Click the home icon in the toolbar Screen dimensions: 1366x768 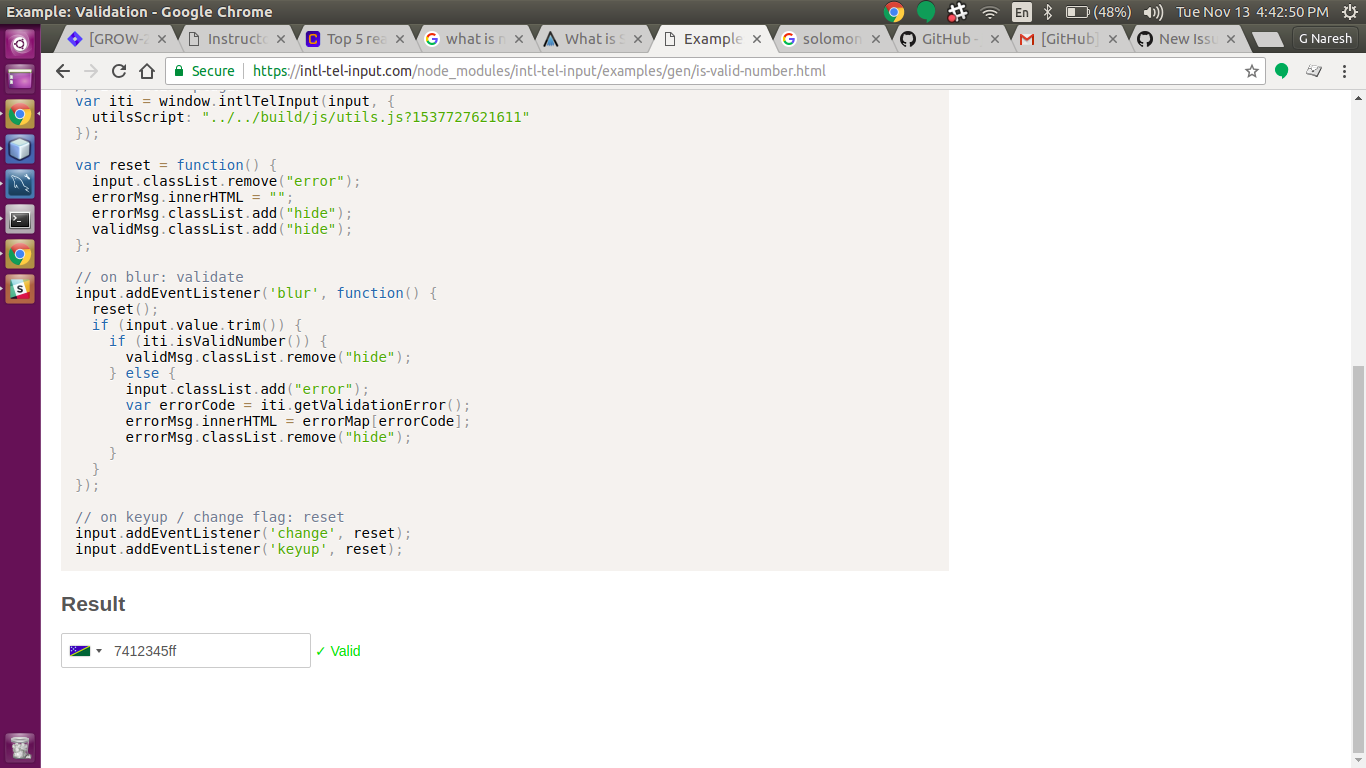(146, 71)
